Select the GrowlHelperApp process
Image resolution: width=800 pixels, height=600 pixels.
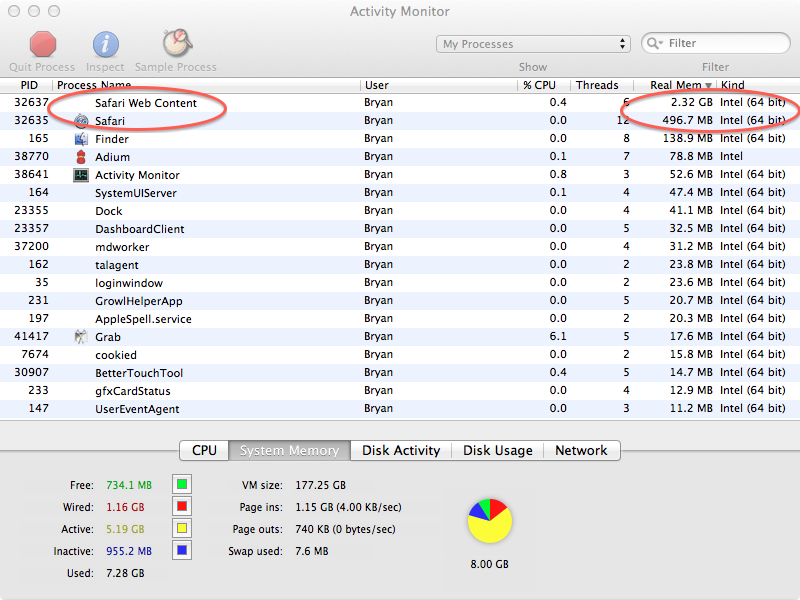click(x=400, y=301)
